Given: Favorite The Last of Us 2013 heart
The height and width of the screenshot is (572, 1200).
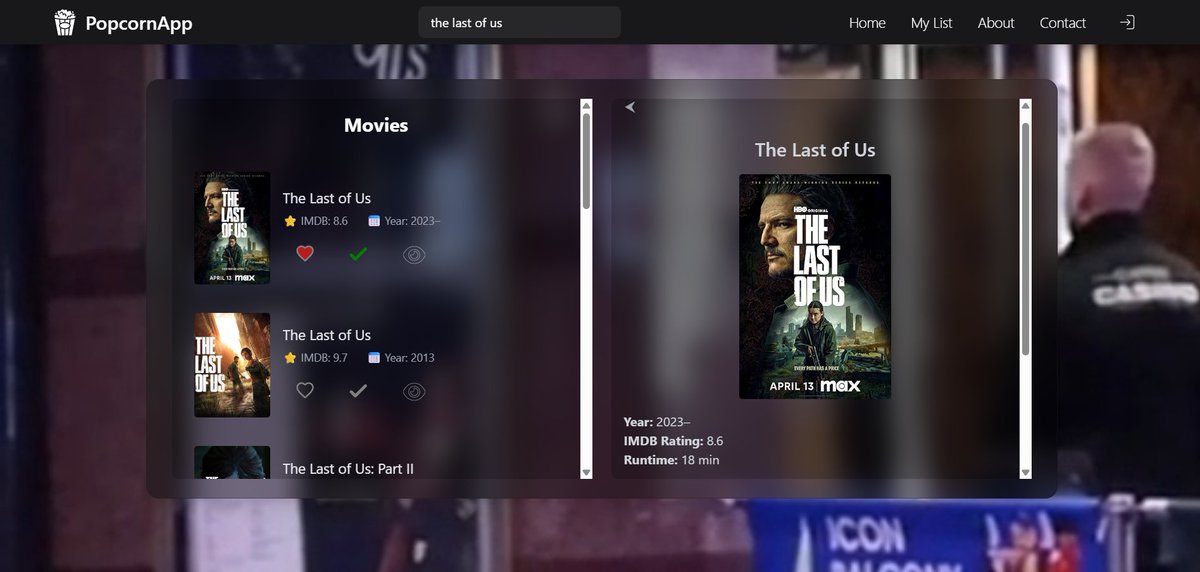Looking at the screenshot, I should [305, 391].
